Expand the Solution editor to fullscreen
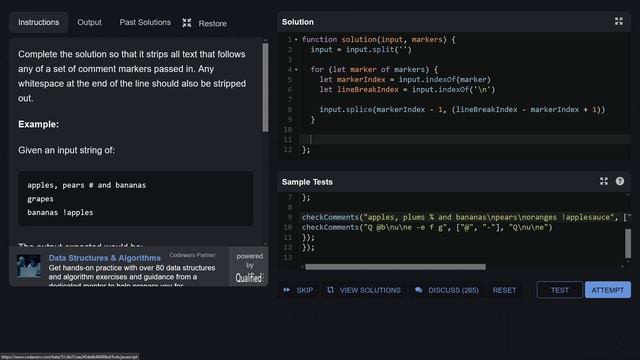The width and height of the screenshot is (640, 360). click(619, 21)
